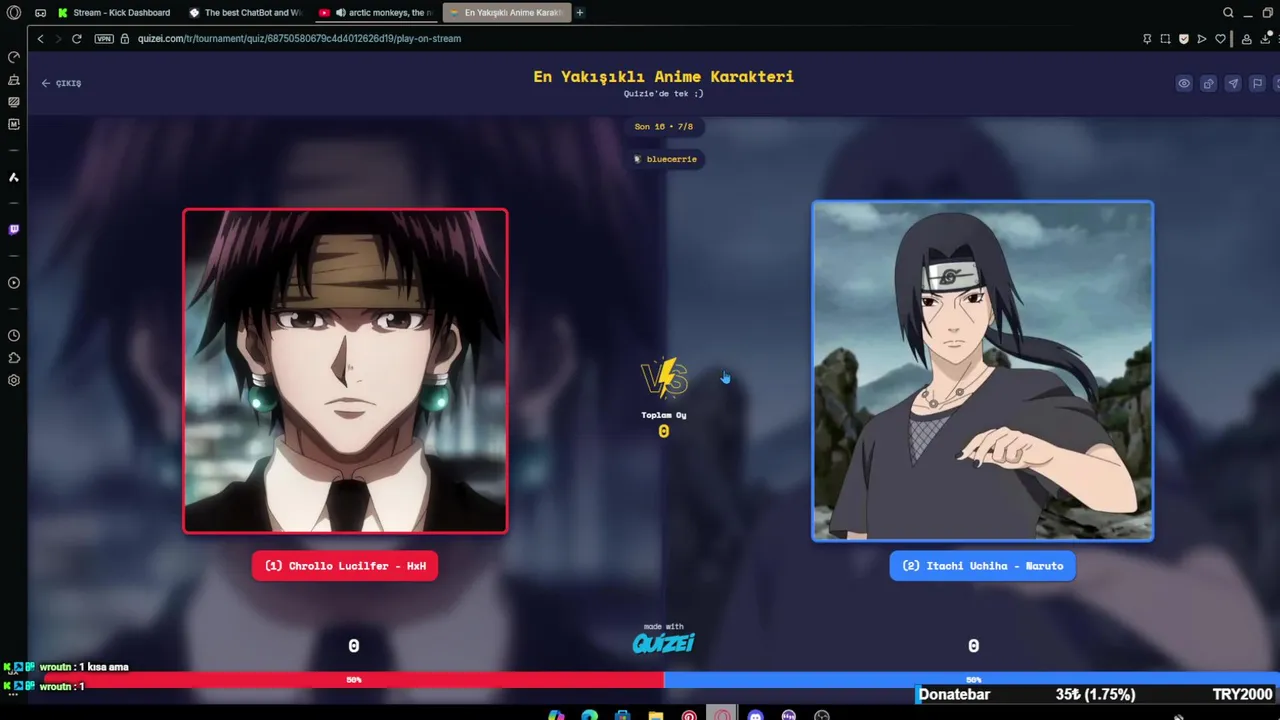Pin page with pinboard icon
This screenshot has height=720, width=1280.
click(x=1147, y=39)
